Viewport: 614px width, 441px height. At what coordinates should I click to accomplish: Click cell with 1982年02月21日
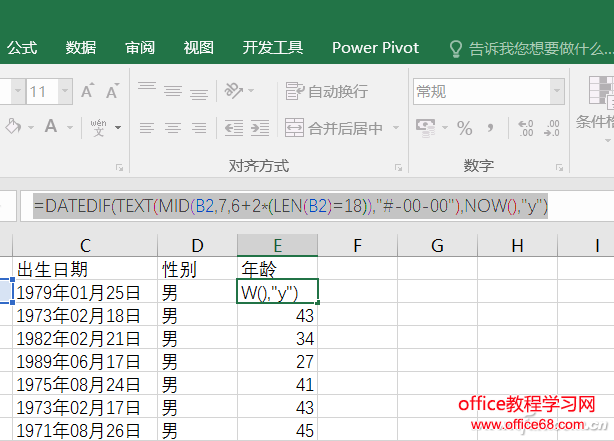click(85, 338)
